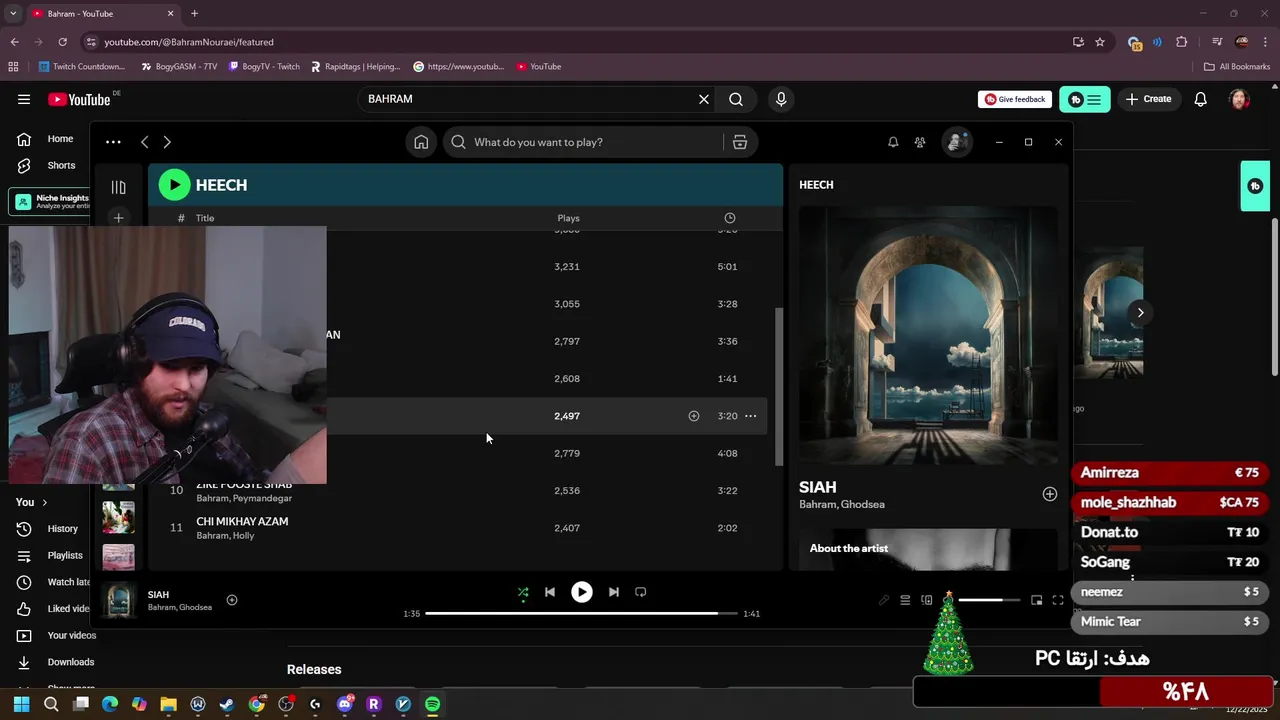This screenshot has height=720, width=1280.
Task: Sort track list by Plays column
Action: point(568,218)
